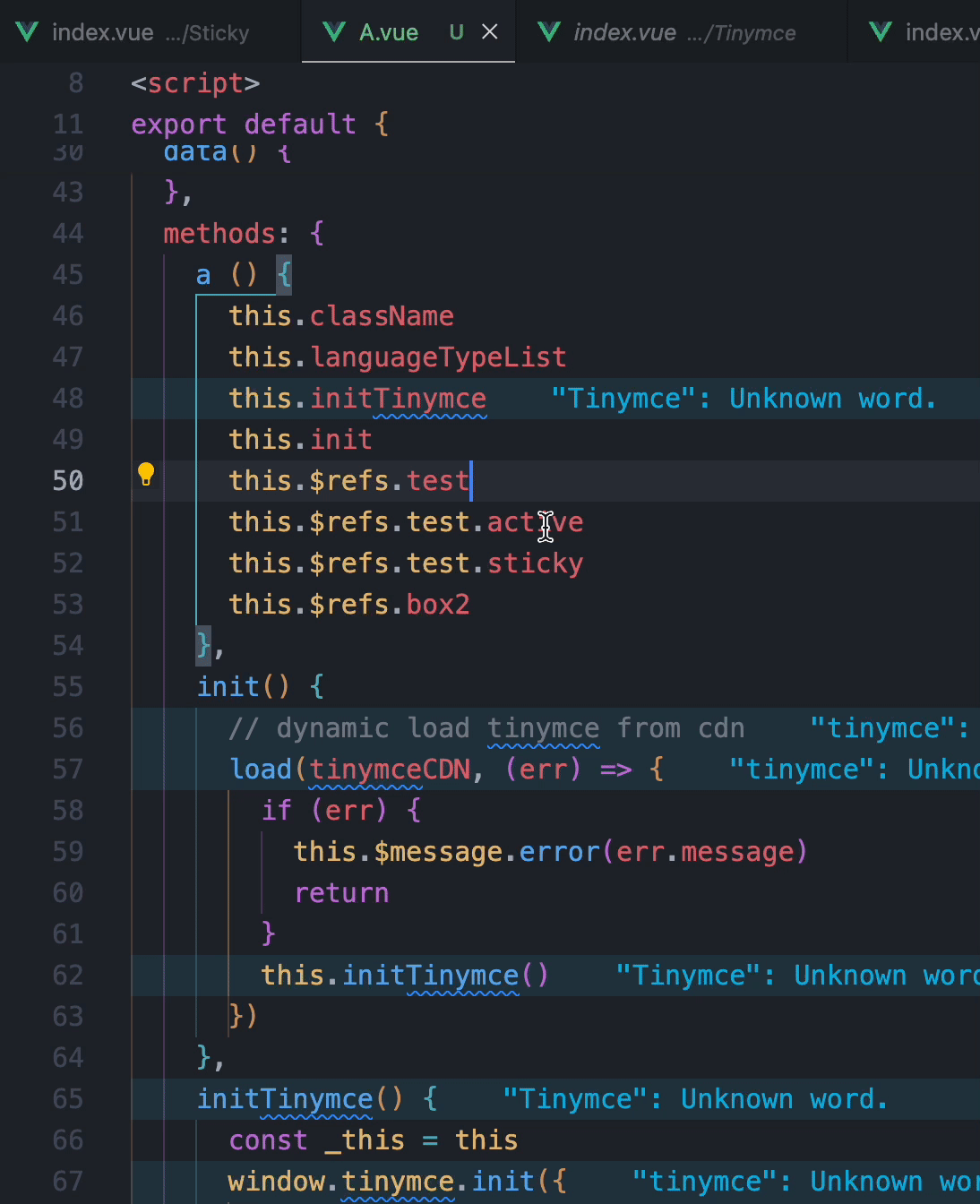Image resolution: width=980 pixels, height=1204 pixels.
Task: Click the 'U' untracked status on A.vue tab
Action: [x=457, y=32]
